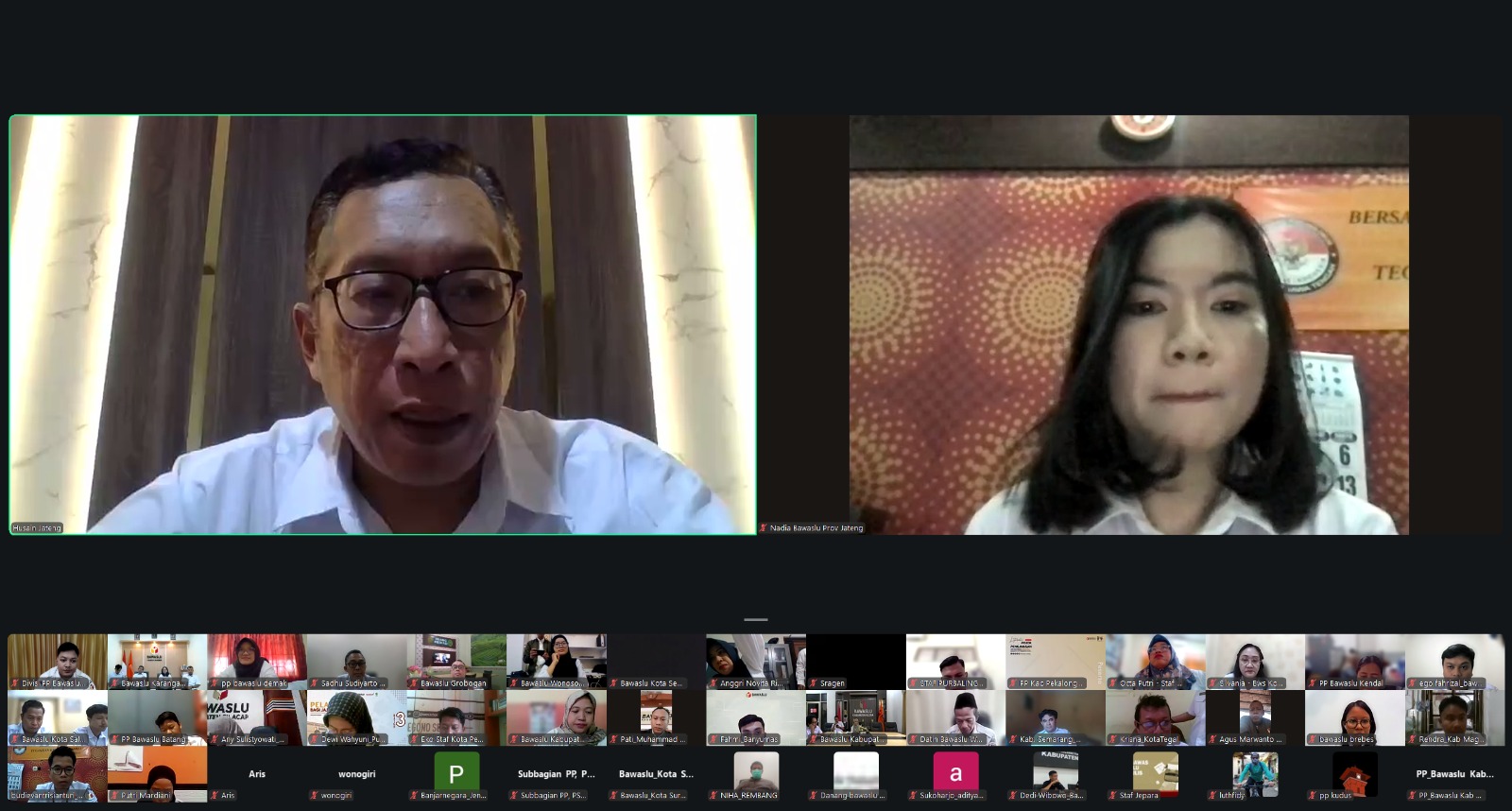Click the muted mic icon next to Staf Jepara
Image resolution: width=1512 pixels, height=811 pixels.
click(x=1113, y=796)
